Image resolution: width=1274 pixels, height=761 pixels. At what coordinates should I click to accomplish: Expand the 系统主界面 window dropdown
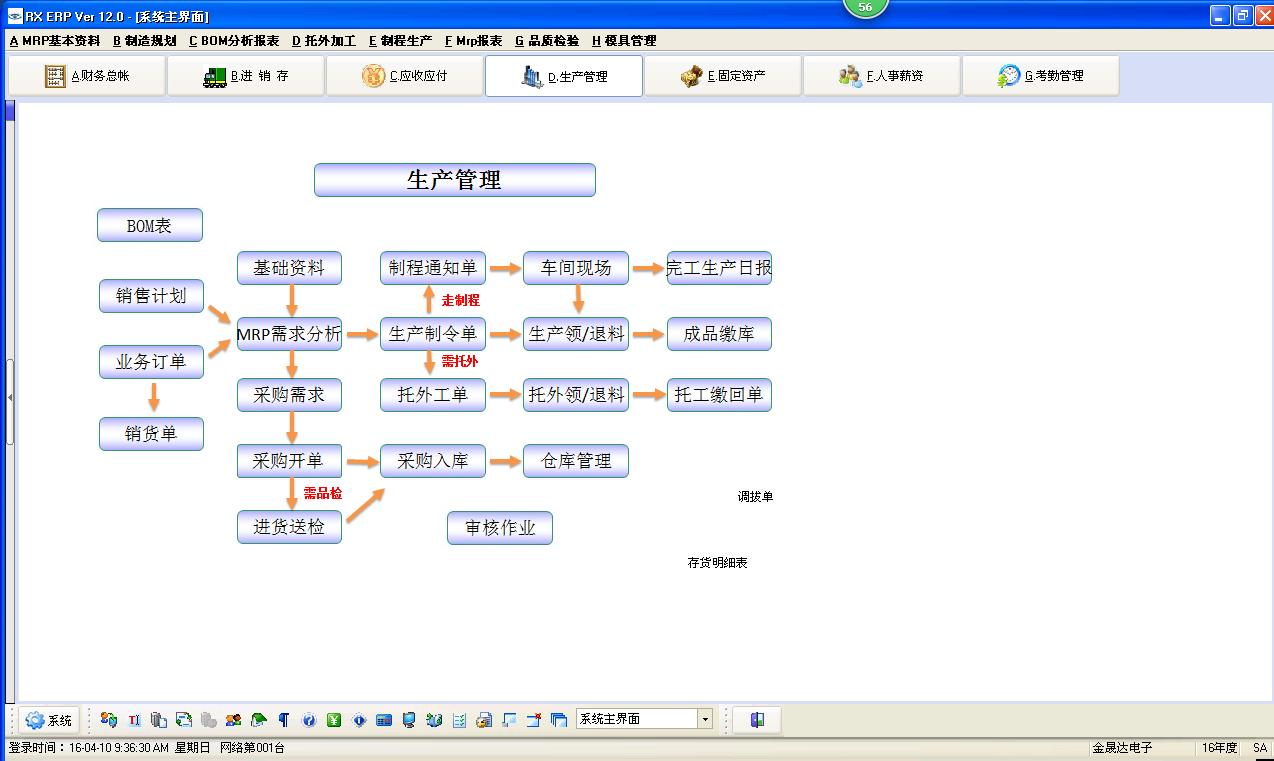(x=705, y=719)
